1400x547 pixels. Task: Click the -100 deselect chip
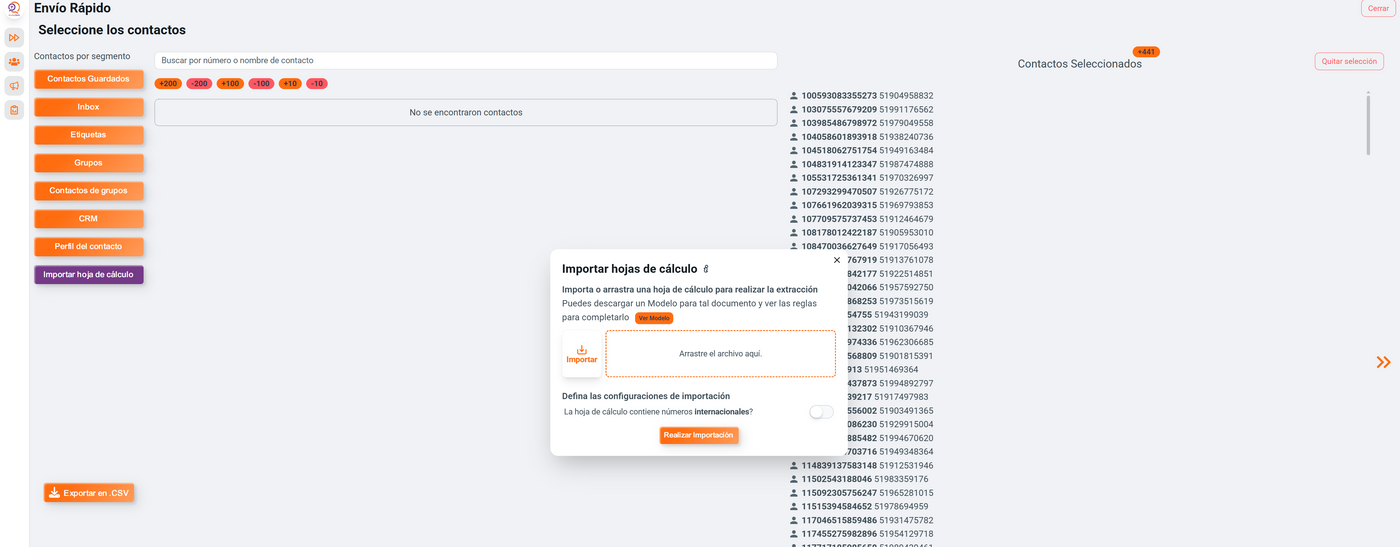click(261, 84)
